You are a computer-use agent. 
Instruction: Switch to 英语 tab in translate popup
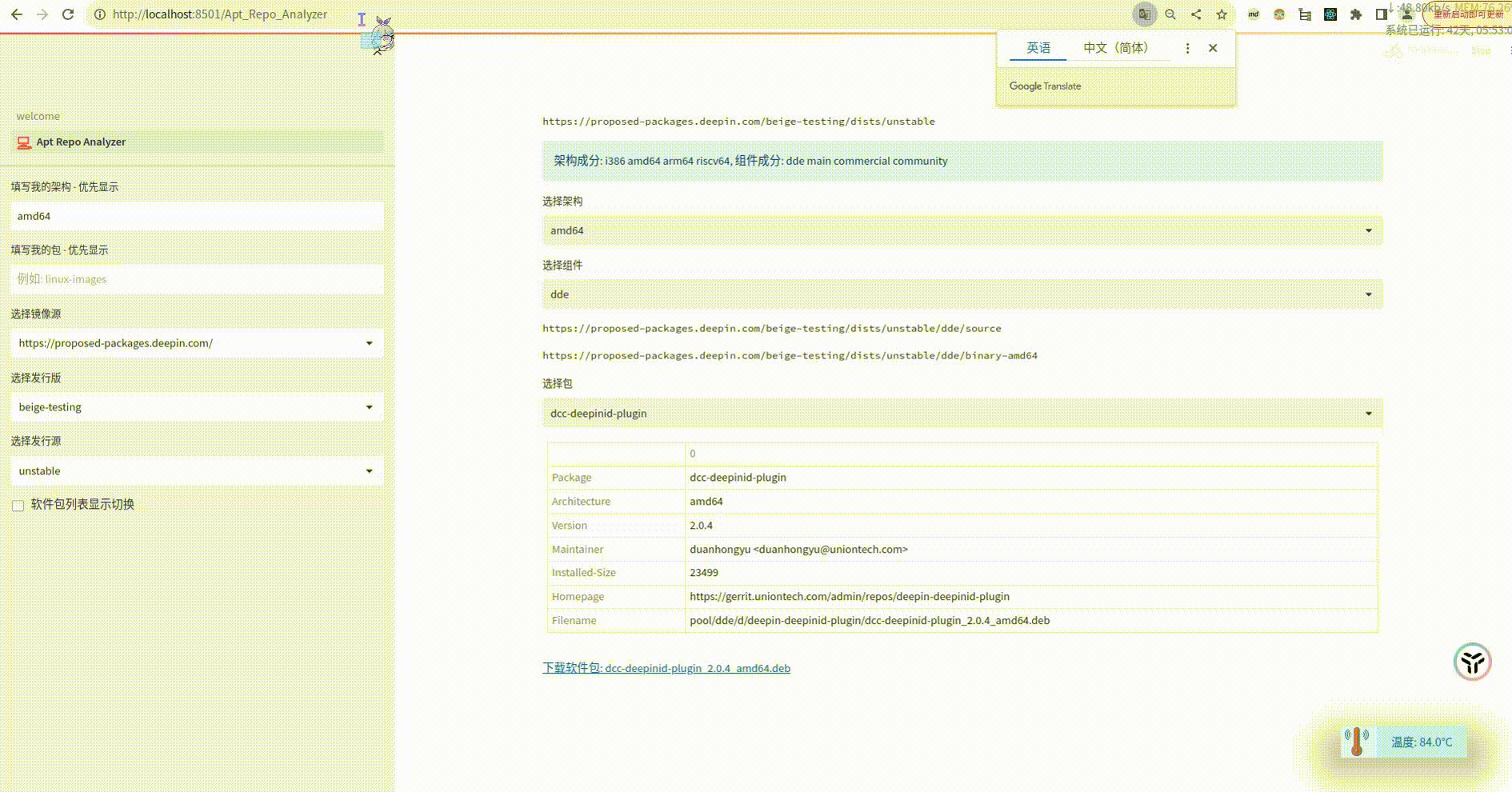coord(1038,48)
